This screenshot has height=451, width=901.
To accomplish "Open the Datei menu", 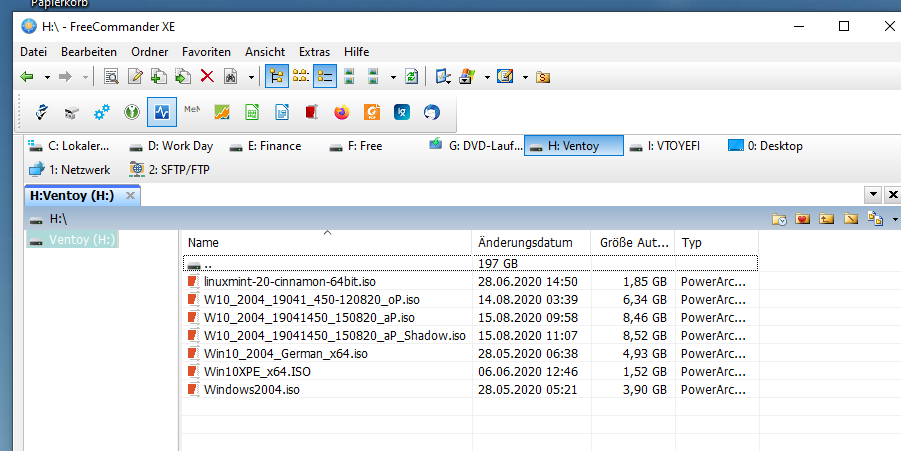I will 33,52.
